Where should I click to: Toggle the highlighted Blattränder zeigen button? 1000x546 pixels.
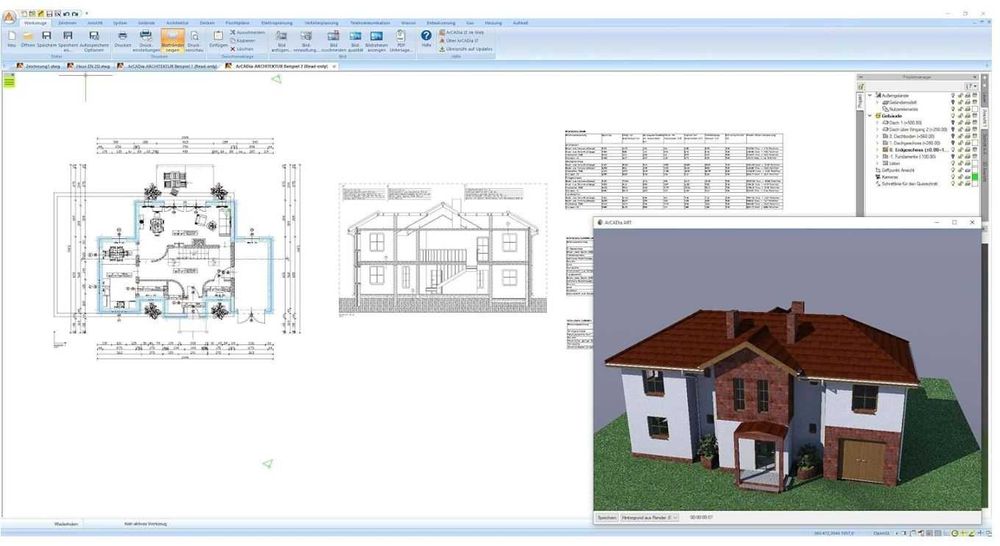(x=172, y=40)
